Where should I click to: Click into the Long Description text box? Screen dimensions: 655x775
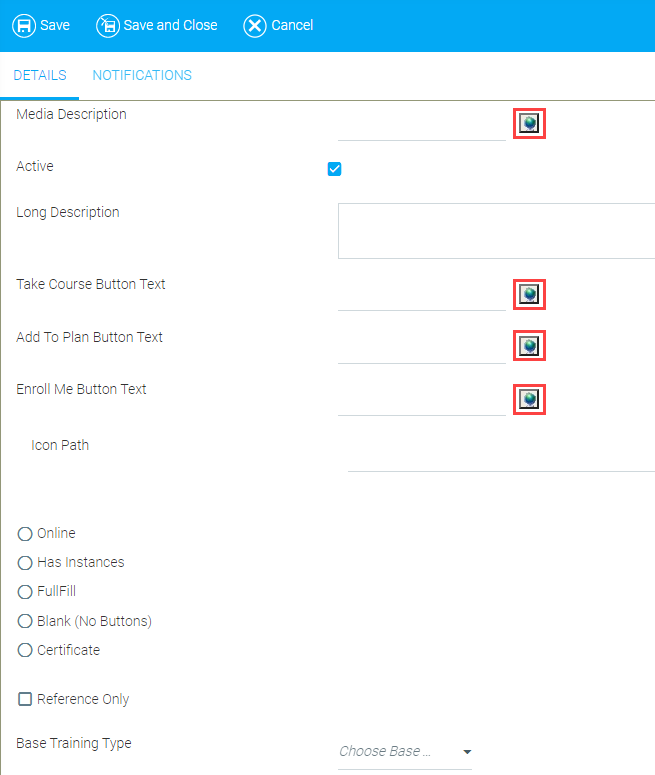[496, 231]
